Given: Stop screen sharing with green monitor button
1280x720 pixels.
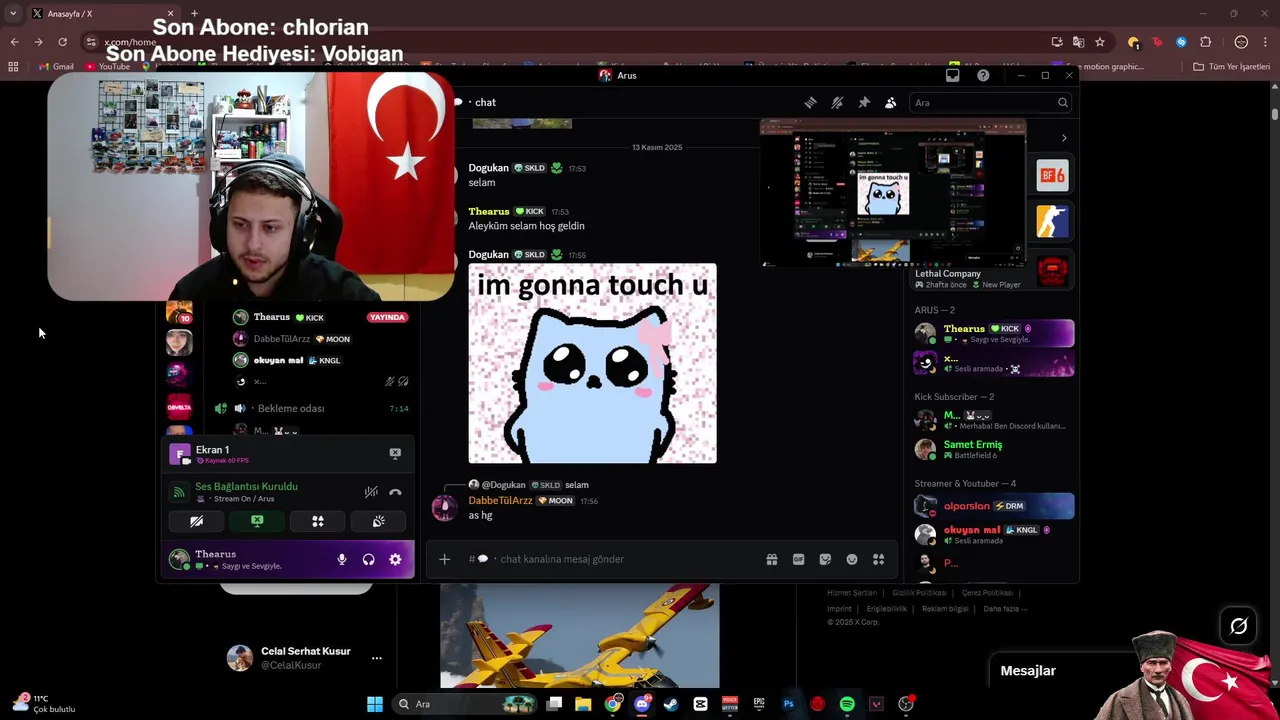Looking at the screenshot, I should [257, 521].
